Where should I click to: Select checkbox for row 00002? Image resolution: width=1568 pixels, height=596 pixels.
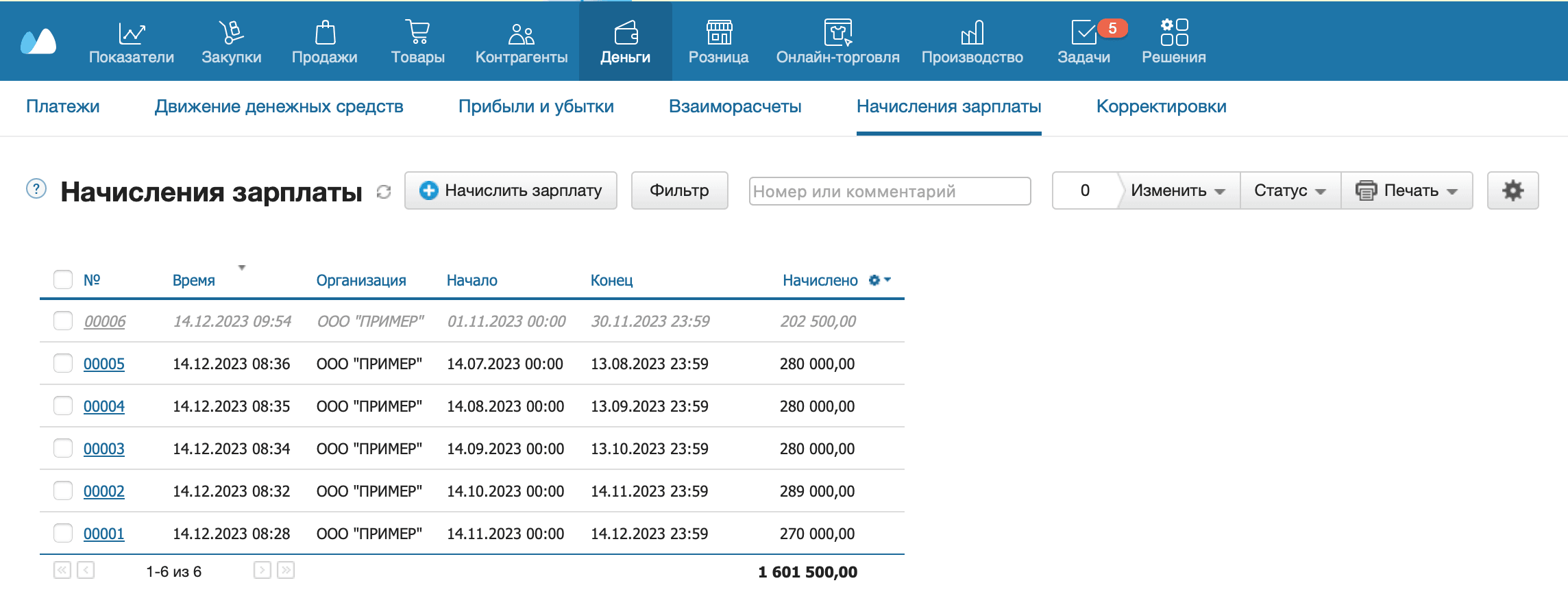pyautogui.click(x=63, y=491)
